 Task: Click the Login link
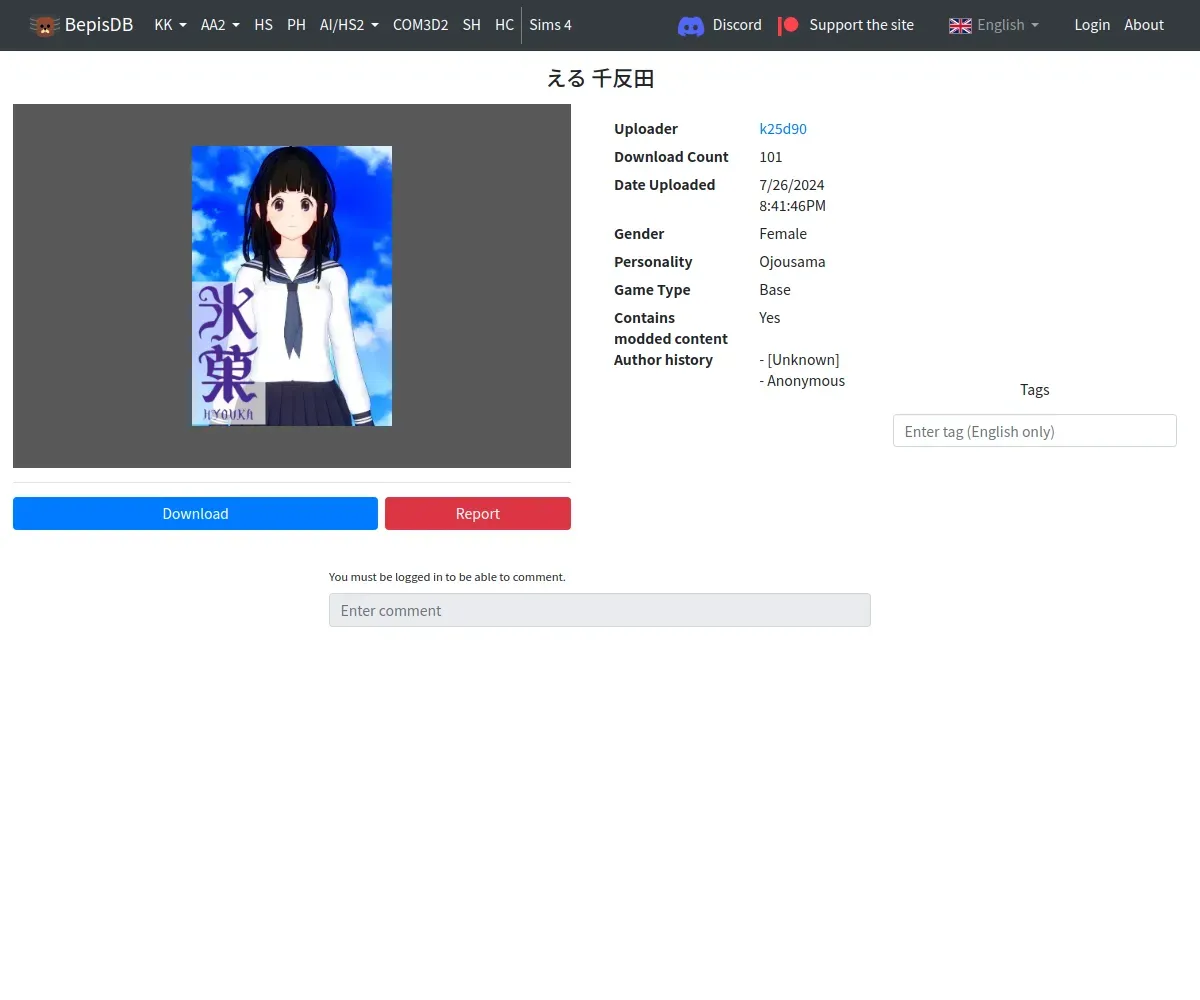[x=1092, y=25]
